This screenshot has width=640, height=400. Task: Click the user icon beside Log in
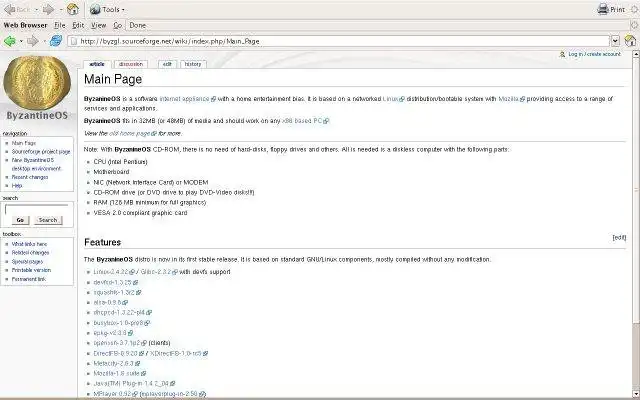coord(562,54)
